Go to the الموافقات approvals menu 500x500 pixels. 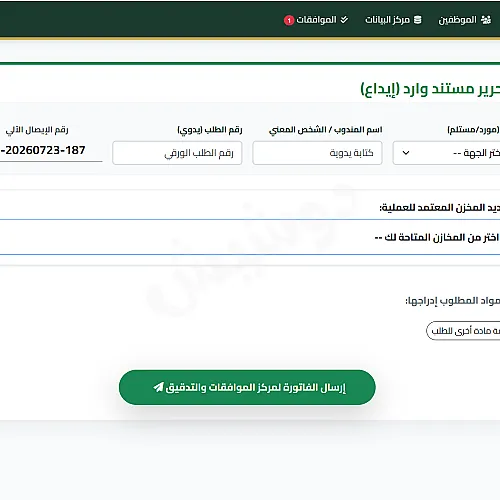pyautogui.click(x=316, y=20)
